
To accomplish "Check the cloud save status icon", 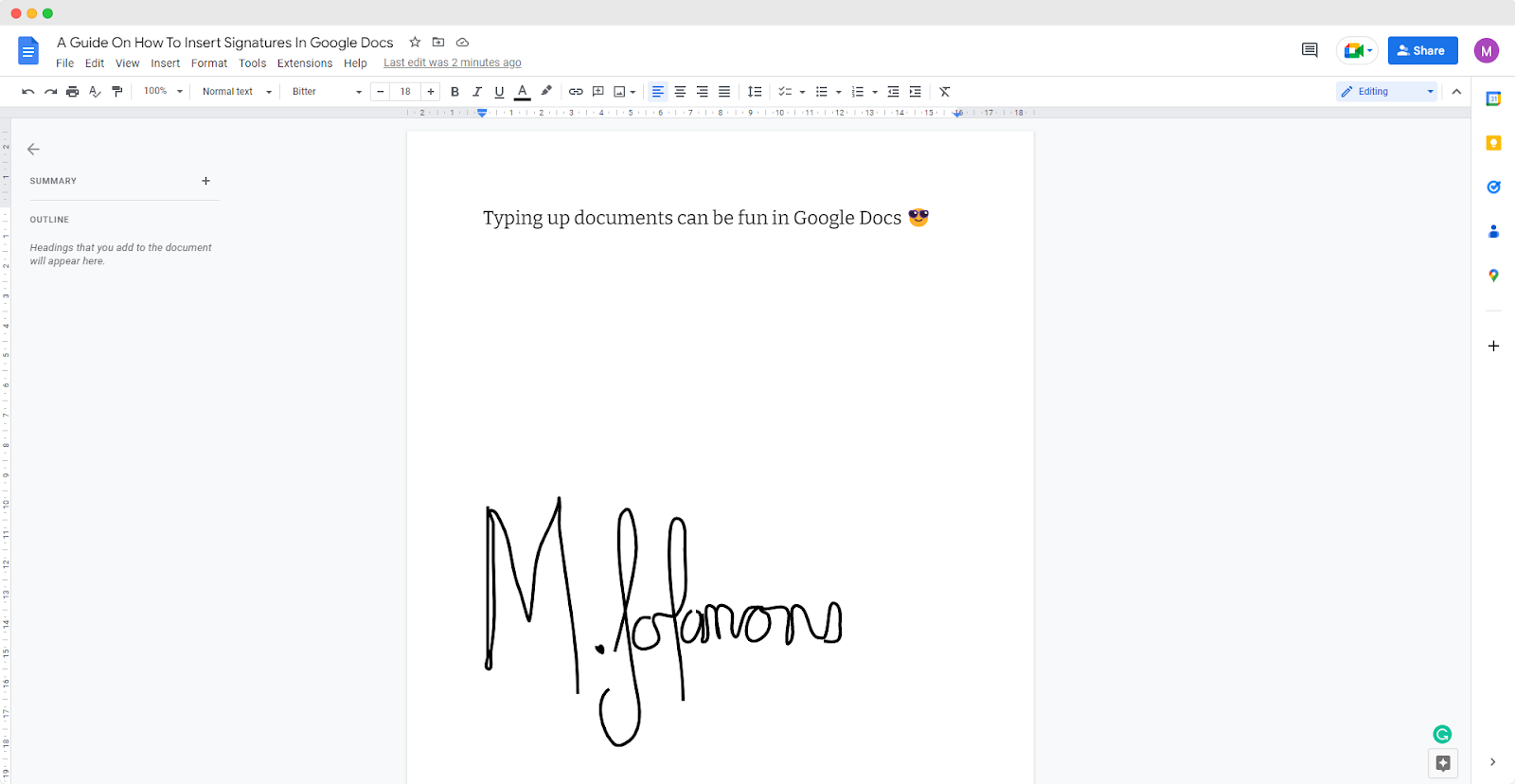I will coord(463,42).
